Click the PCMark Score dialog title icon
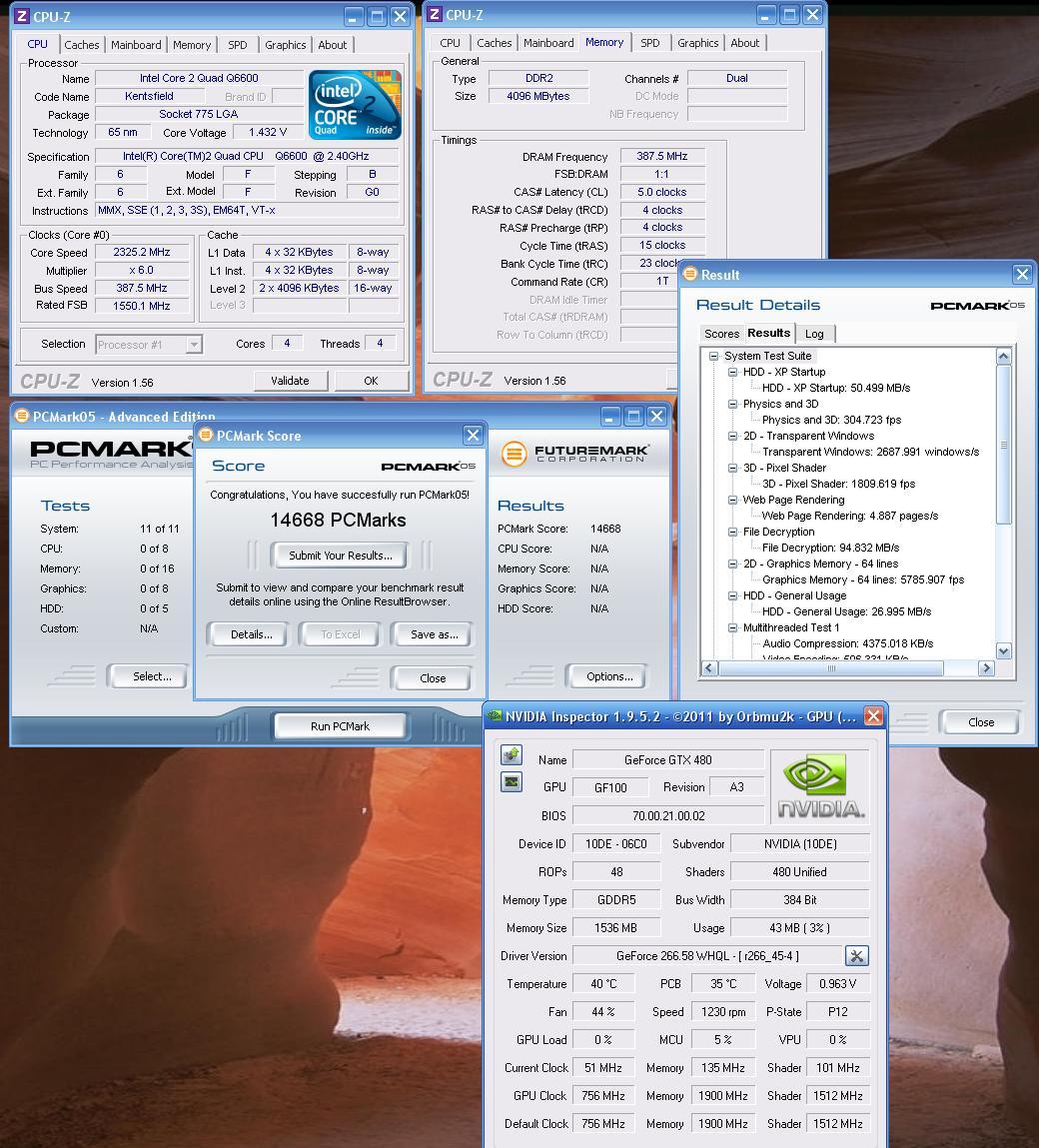Viewport: 1039px width, 1148px height. click(x=207, y=435)
